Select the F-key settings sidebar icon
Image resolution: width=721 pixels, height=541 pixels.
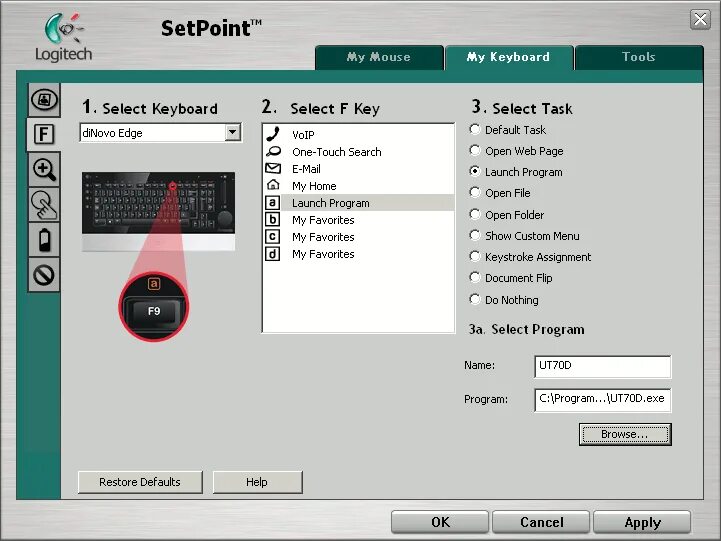click(x=44, y=134)
